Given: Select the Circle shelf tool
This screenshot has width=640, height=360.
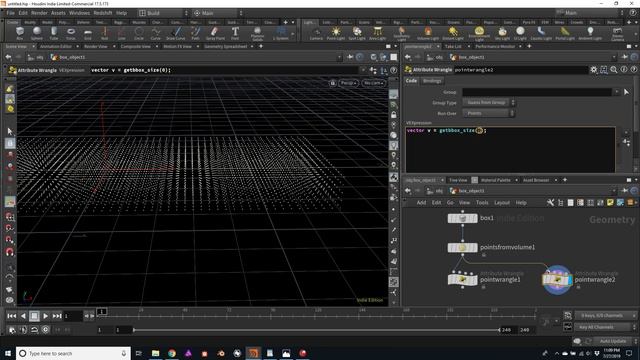Looking at the screenshot, I should point(139,33).
